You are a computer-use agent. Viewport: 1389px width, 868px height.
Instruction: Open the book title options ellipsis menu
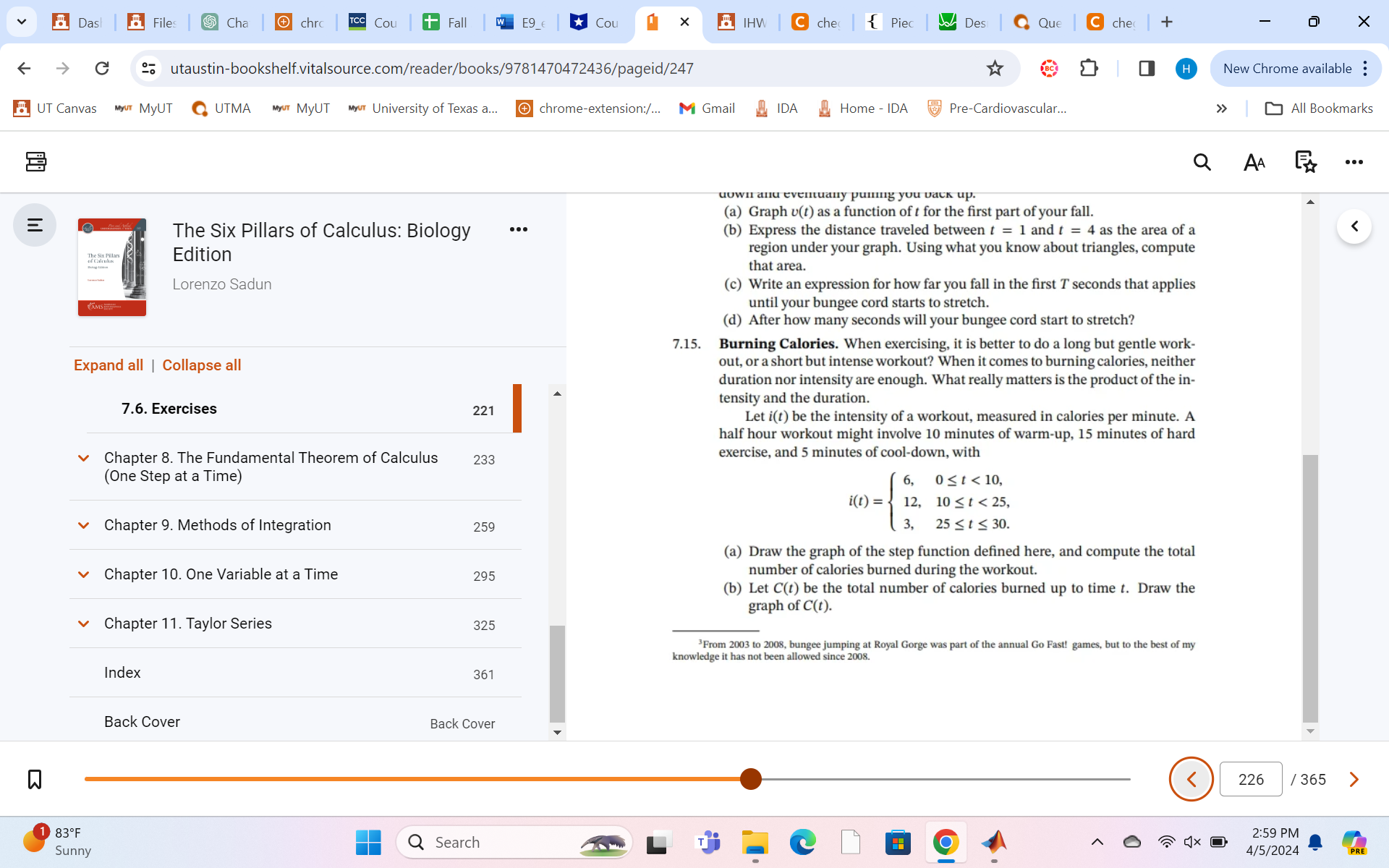pyautogui.click(x=518, y=229)
